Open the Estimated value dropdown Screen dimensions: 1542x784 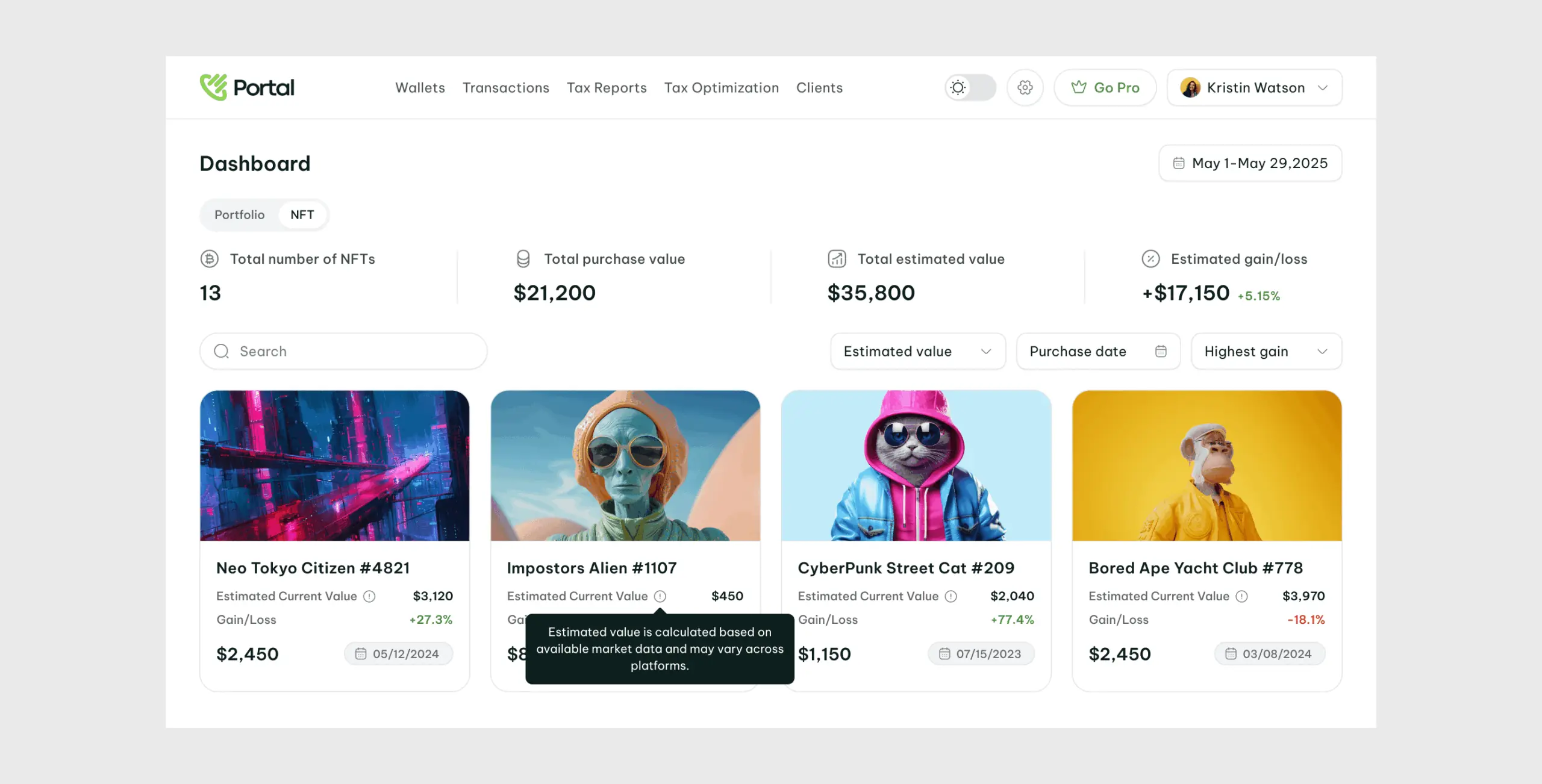point(917,351)
